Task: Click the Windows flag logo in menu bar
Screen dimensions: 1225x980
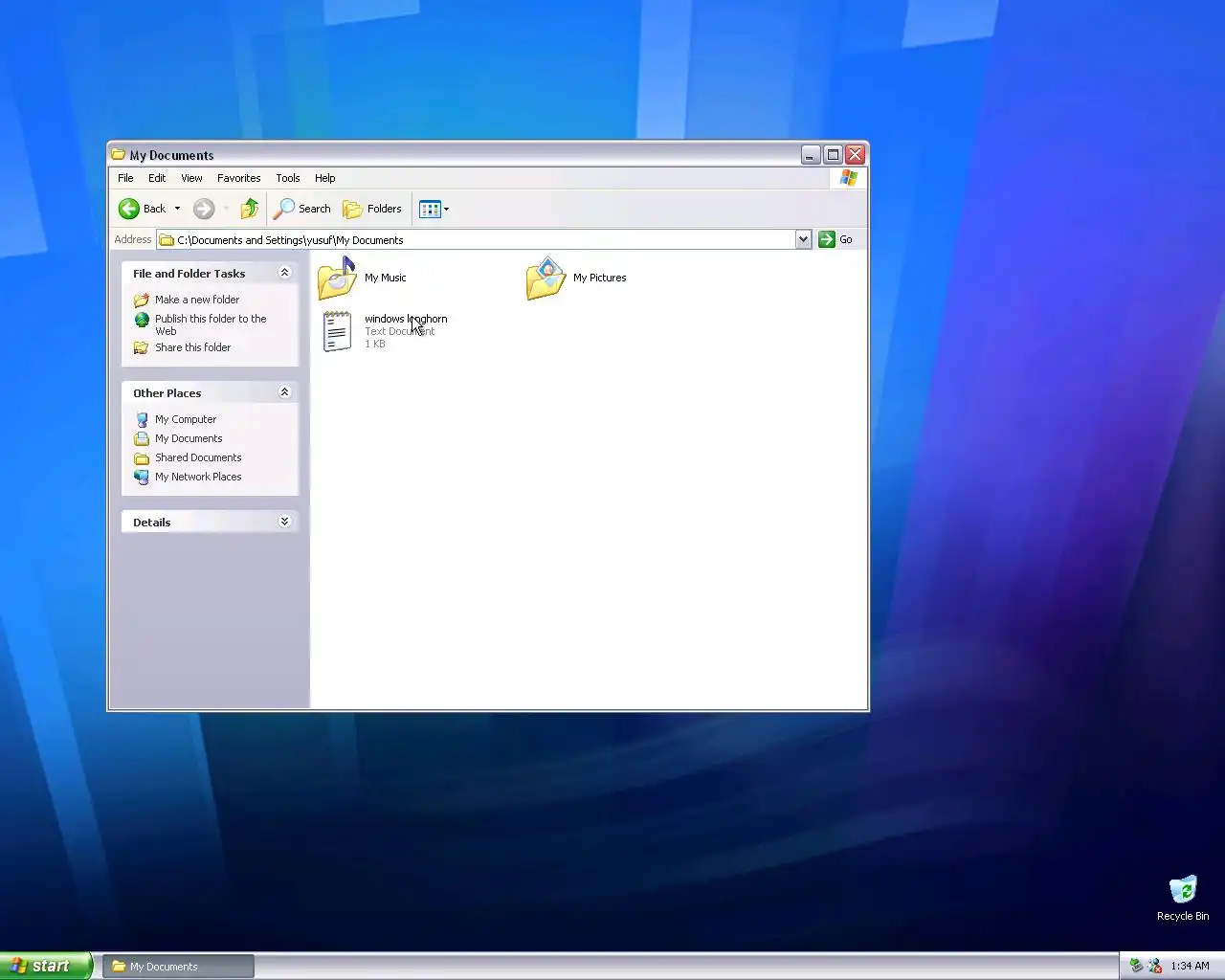Action: point(849,178)
